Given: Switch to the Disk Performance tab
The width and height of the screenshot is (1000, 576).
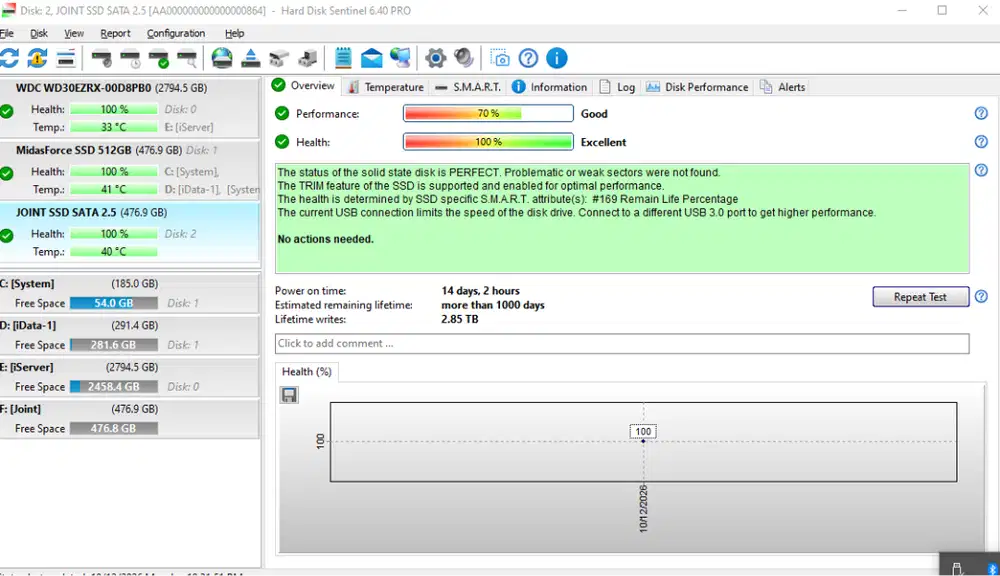Looking at the screenshot, I should [x=697, y=87].
